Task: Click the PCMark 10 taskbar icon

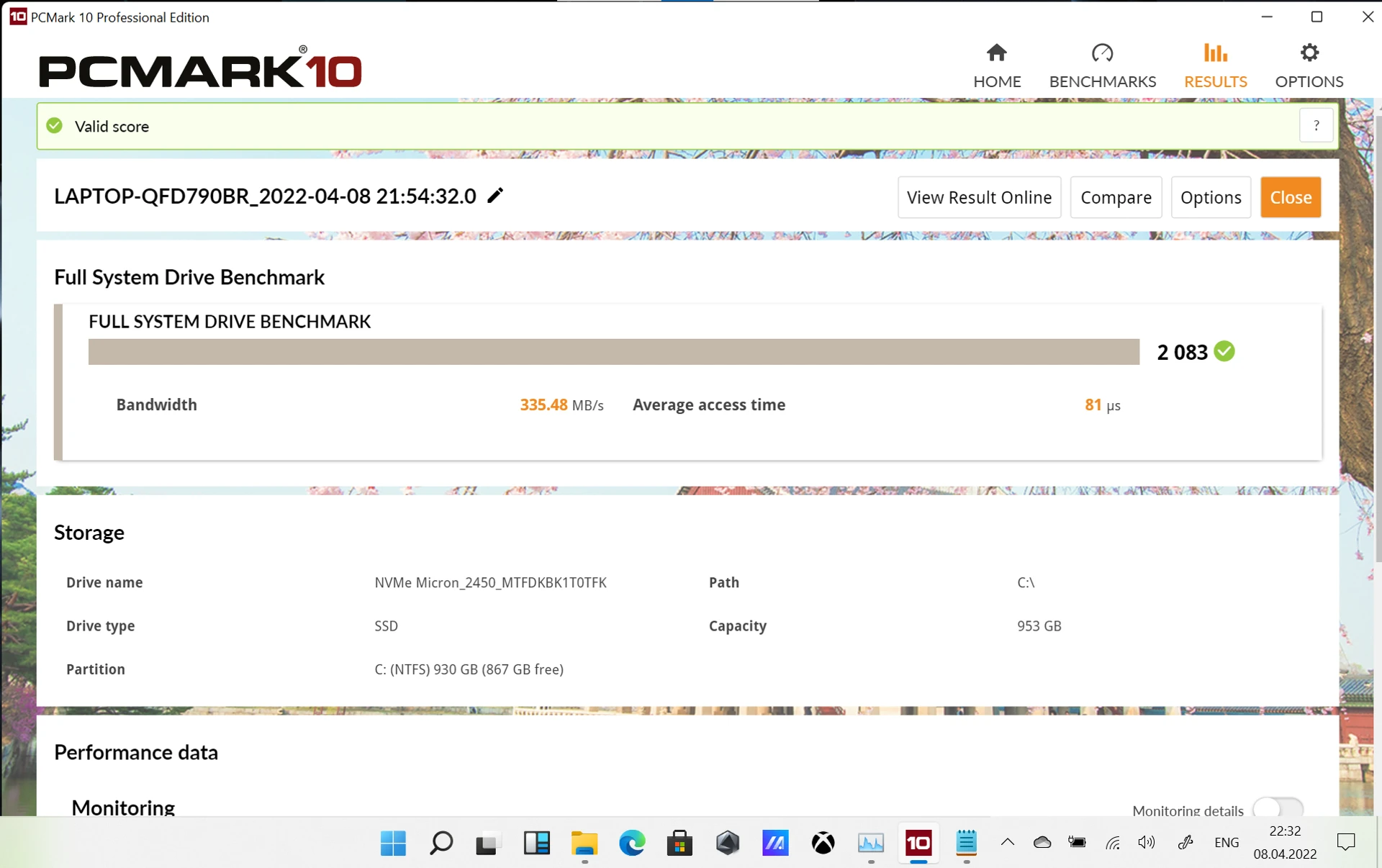Action: point(918,843)
